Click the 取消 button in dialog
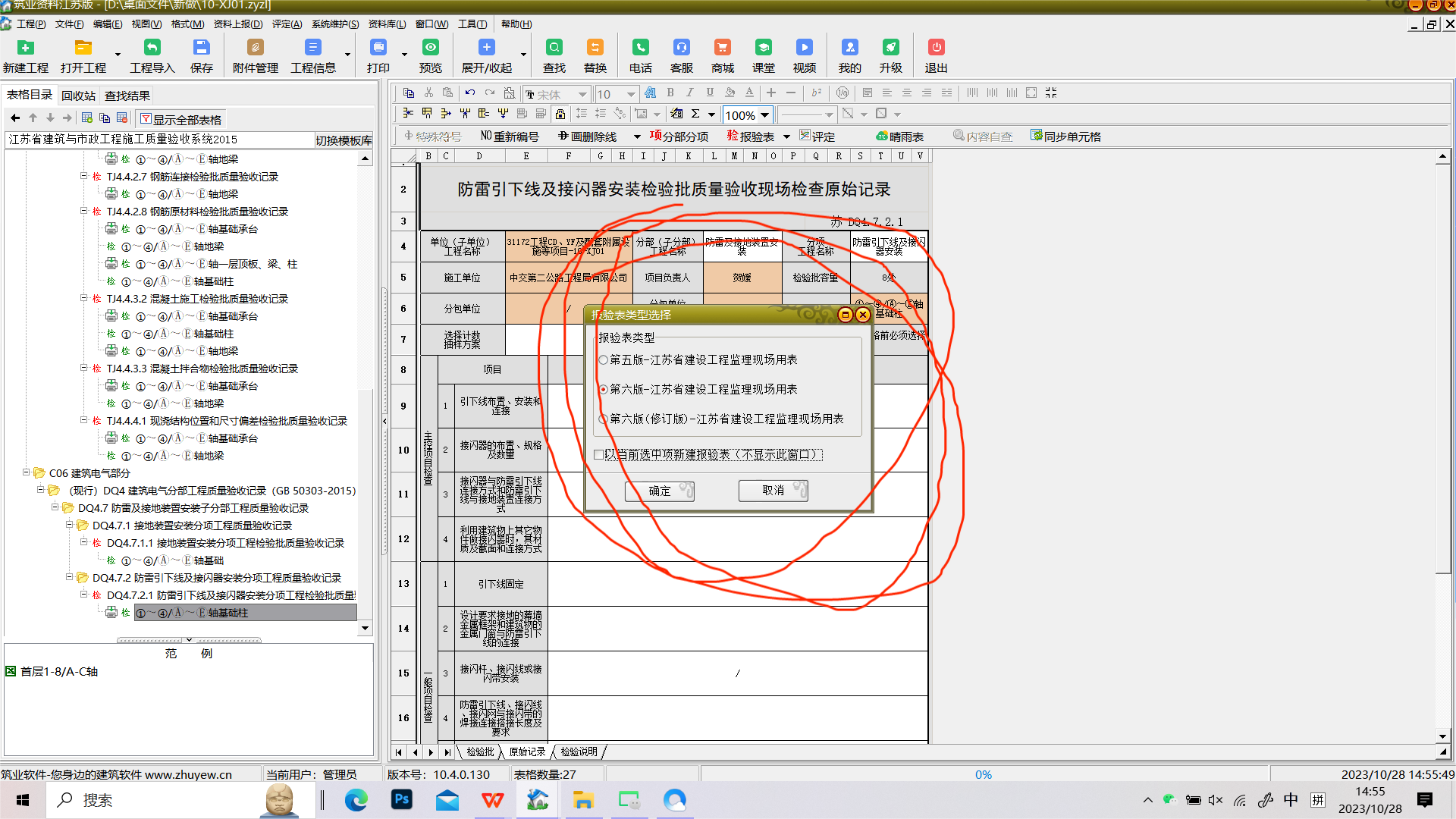This screenshot has height=819, width=1456. (773, 491)
